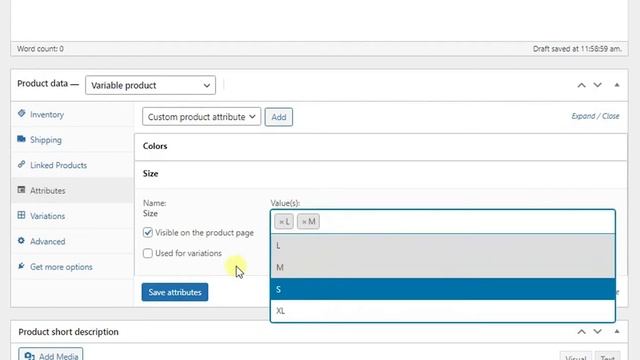The image size is (640, 360).
Task: Open the Shipping tab
Action: click(72, 140)
